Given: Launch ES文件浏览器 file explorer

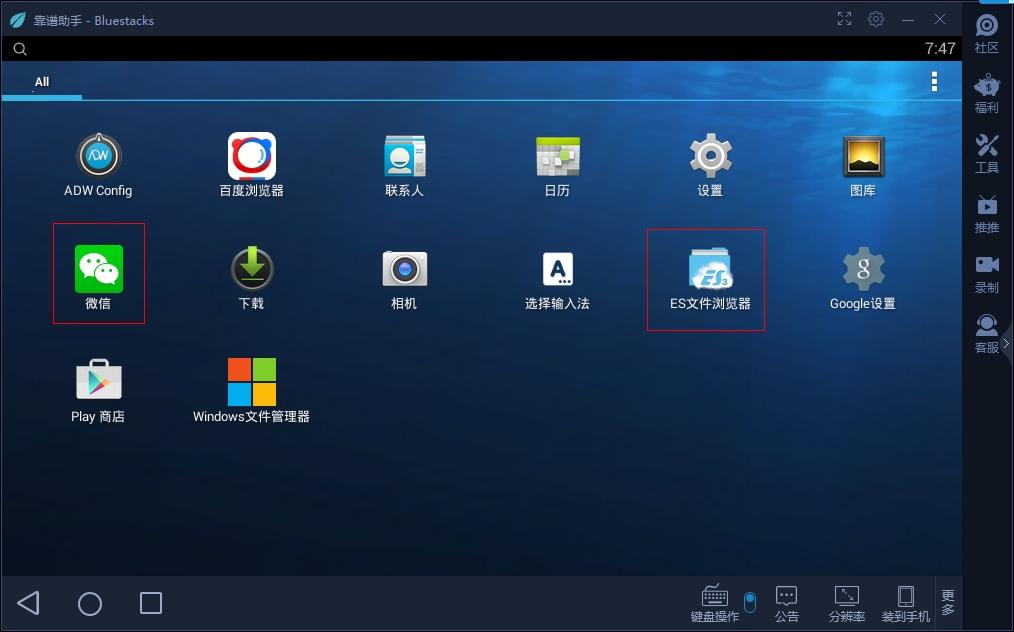Looking at the screenshot, I should [710, 278].
